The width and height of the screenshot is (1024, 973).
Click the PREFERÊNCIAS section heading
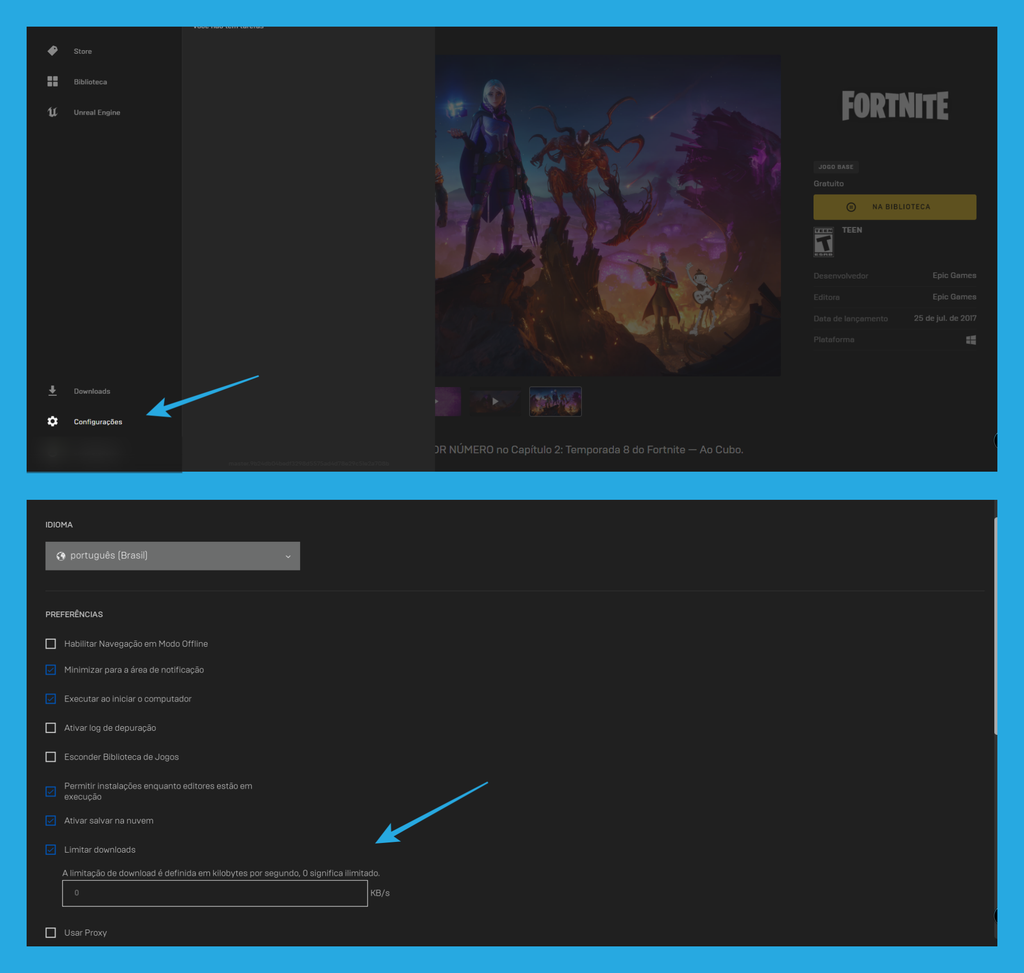point(74,614)
